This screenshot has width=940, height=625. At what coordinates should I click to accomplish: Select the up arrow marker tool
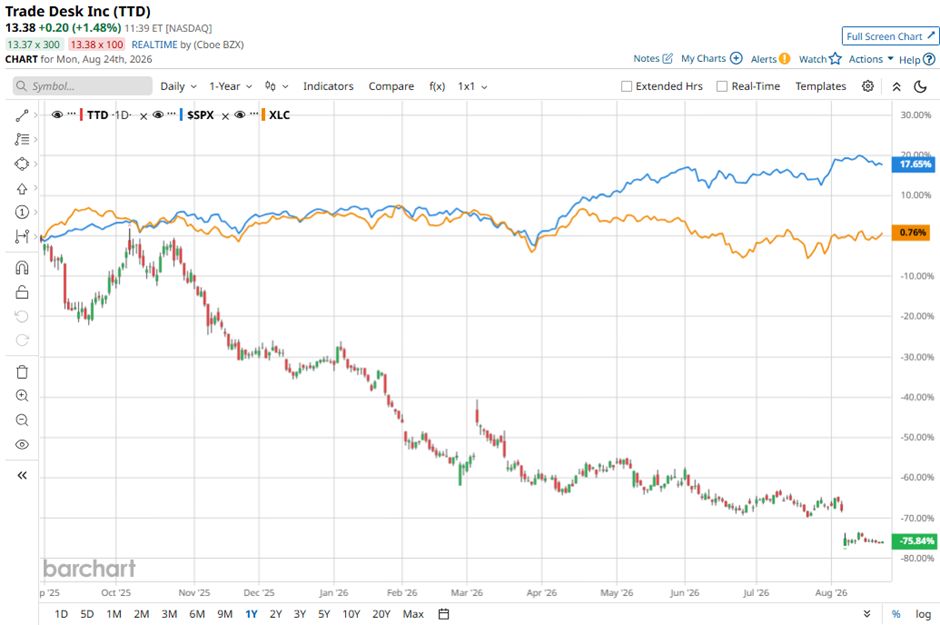coord(22,188)
